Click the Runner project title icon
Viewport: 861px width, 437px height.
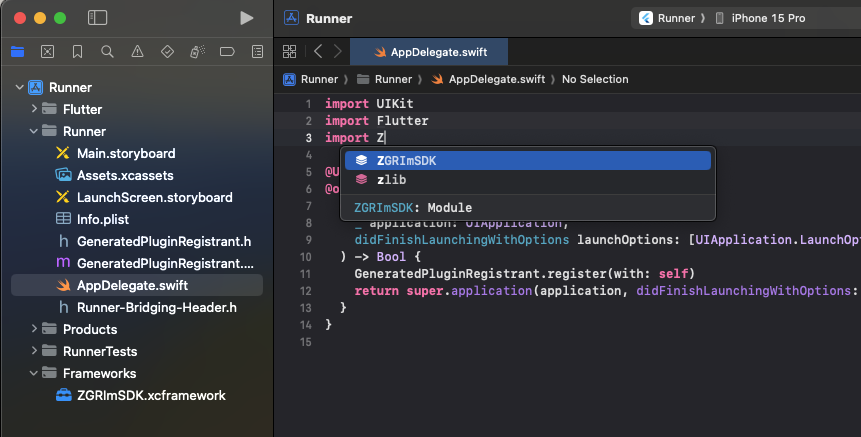291,18
